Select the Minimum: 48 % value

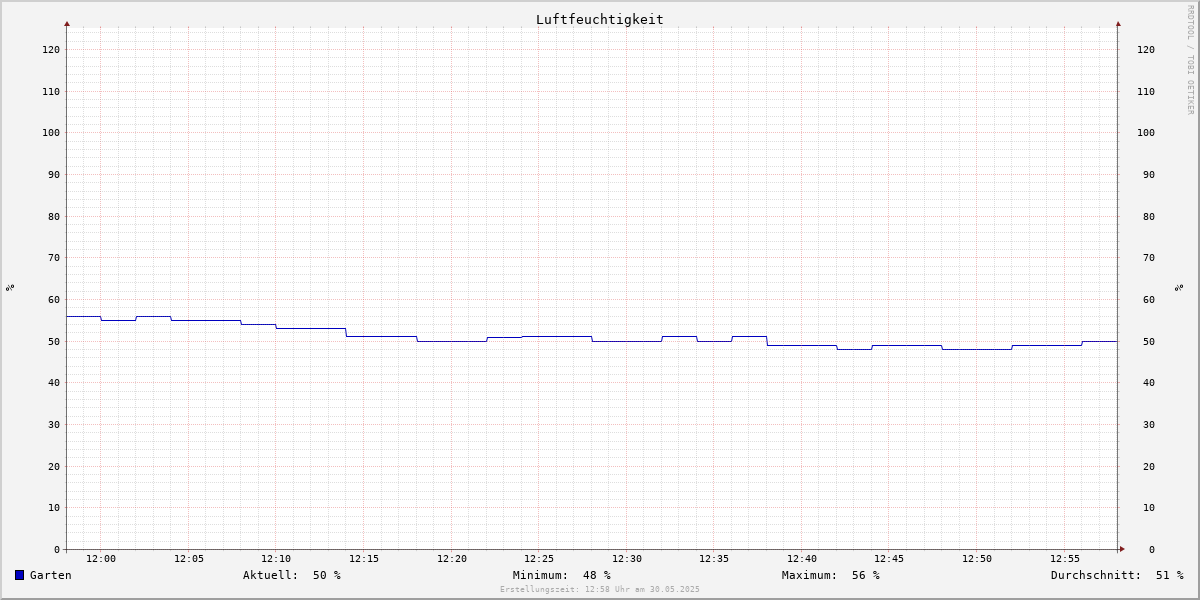click(562, 575)
